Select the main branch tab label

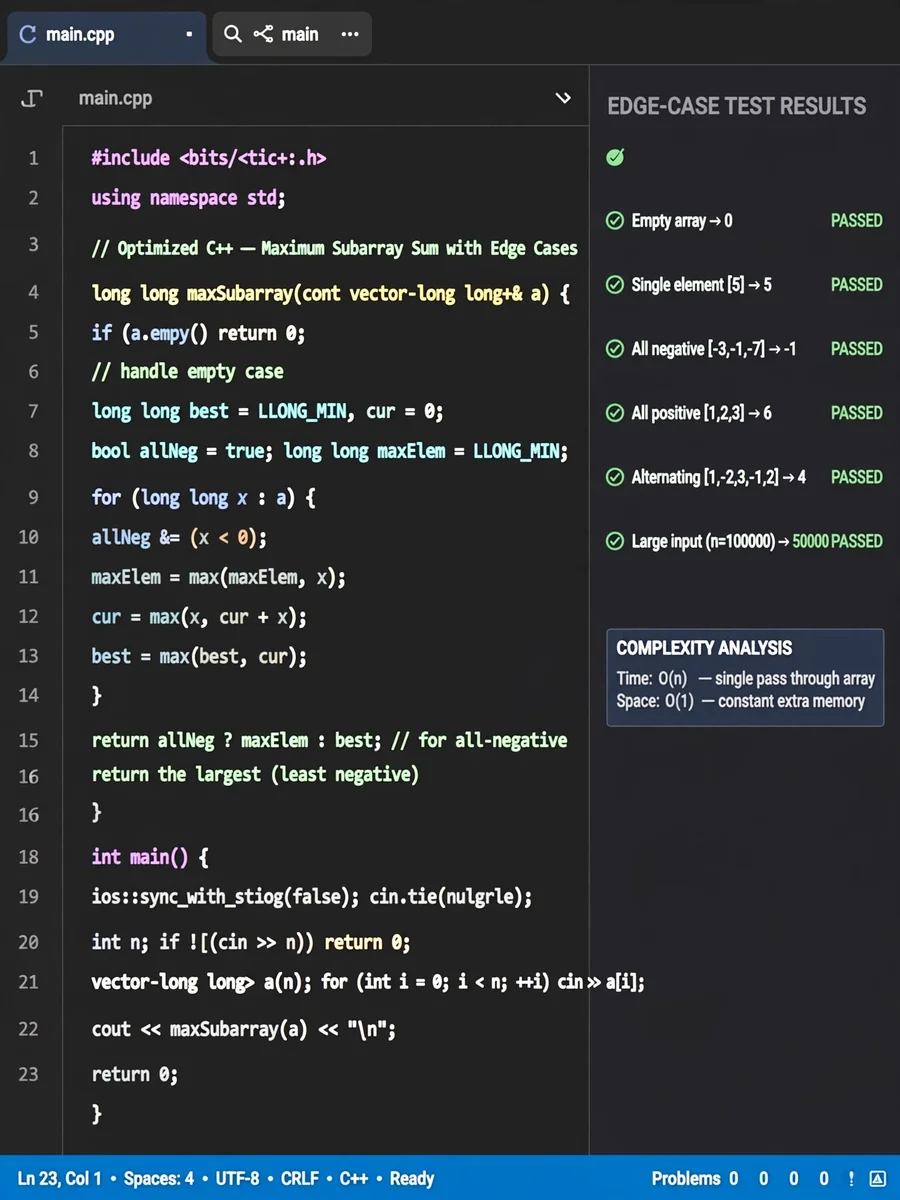(300, 34)
